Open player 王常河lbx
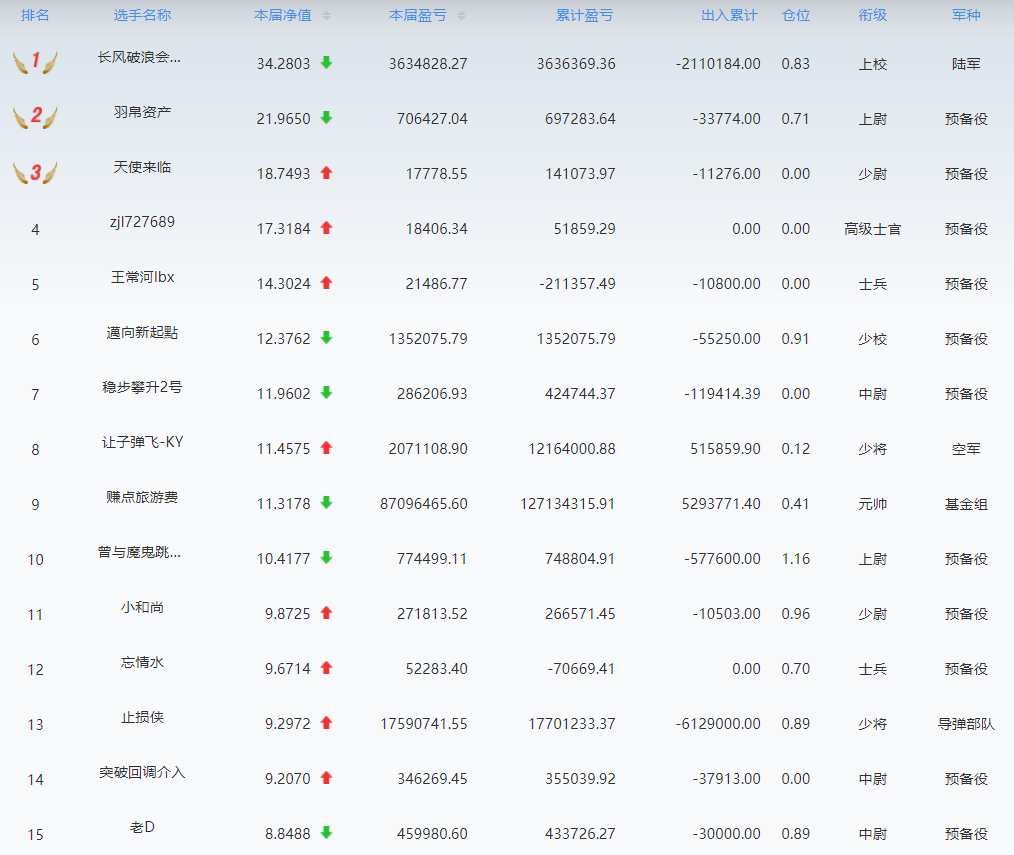Viewport: 1014px width, 855px height. 142,277
